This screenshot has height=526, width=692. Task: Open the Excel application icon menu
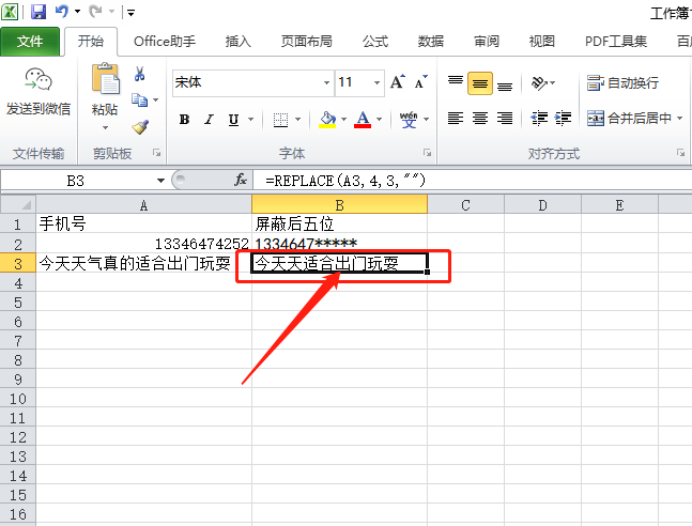(x=9, y=11)
